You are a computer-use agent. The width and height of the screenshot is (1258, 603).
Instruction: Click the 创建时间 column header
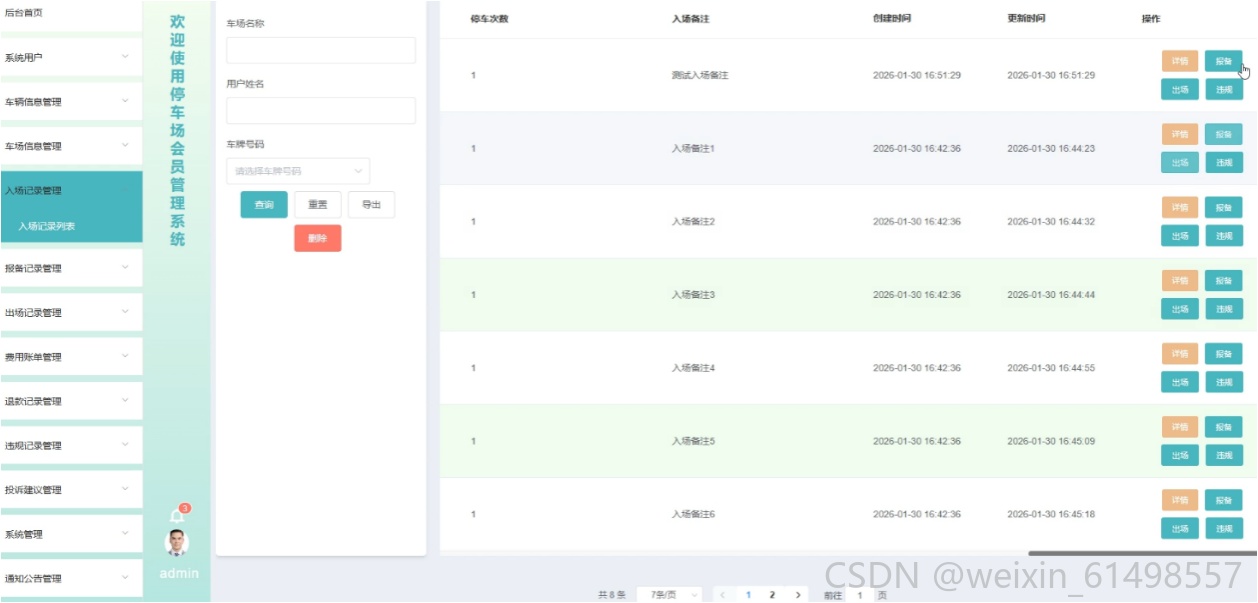892,19
